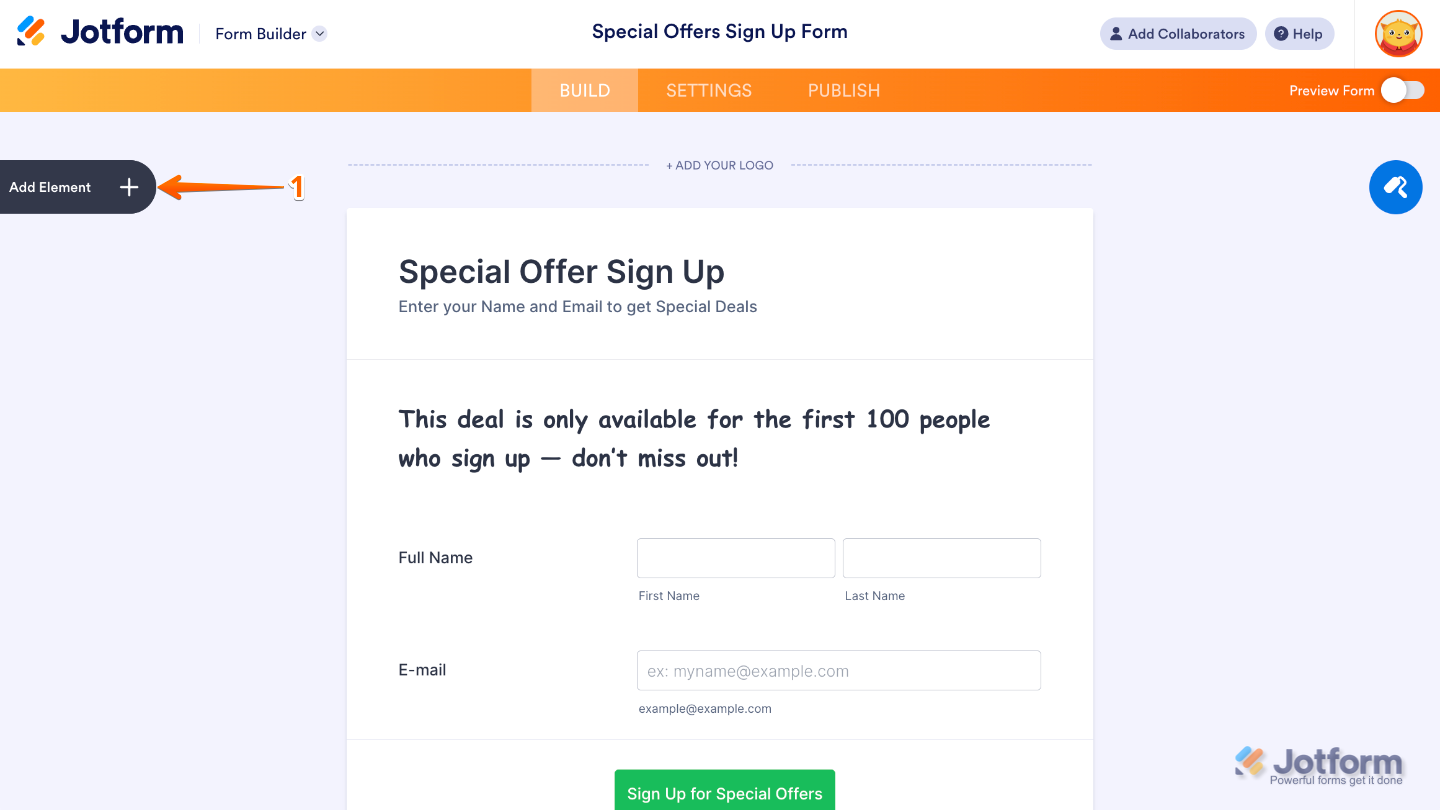Select the paragraph about the first 100 people
Viewport: 1440px width, 810px height.
(694, 438)
